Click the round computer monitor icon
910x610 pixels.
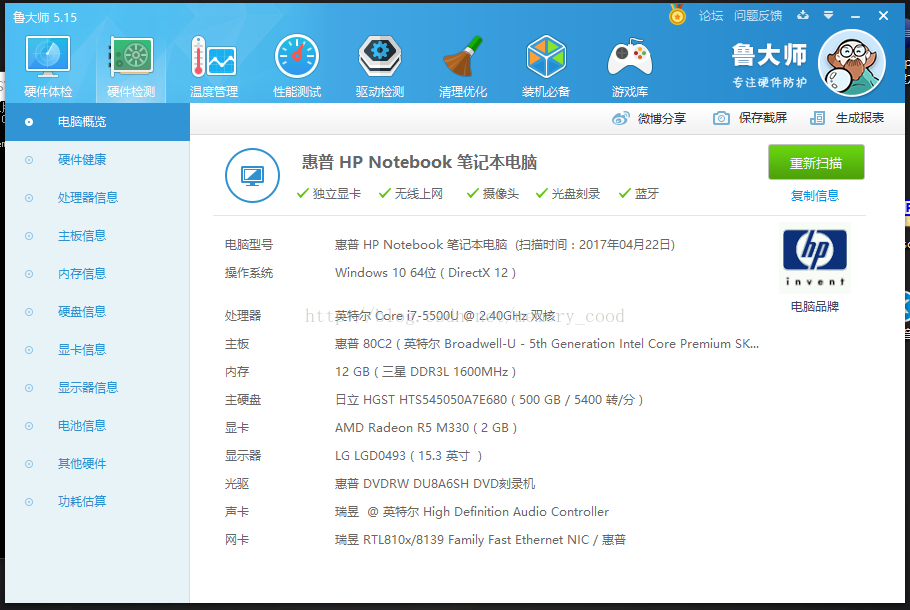pyautogui.click(x=252, y=175)
